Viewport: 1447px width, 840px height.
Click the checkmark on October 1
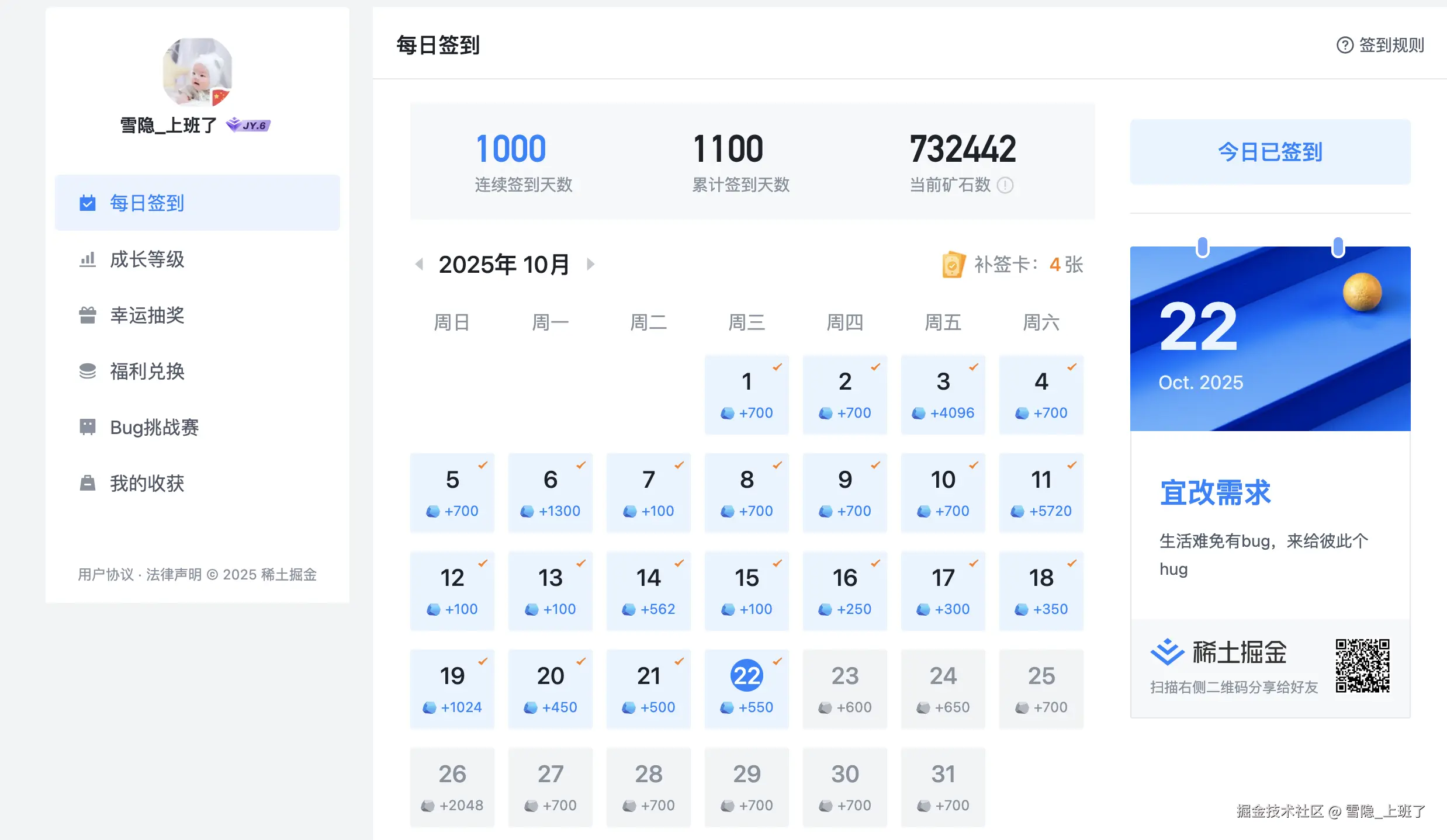click(x=777, y=367)
